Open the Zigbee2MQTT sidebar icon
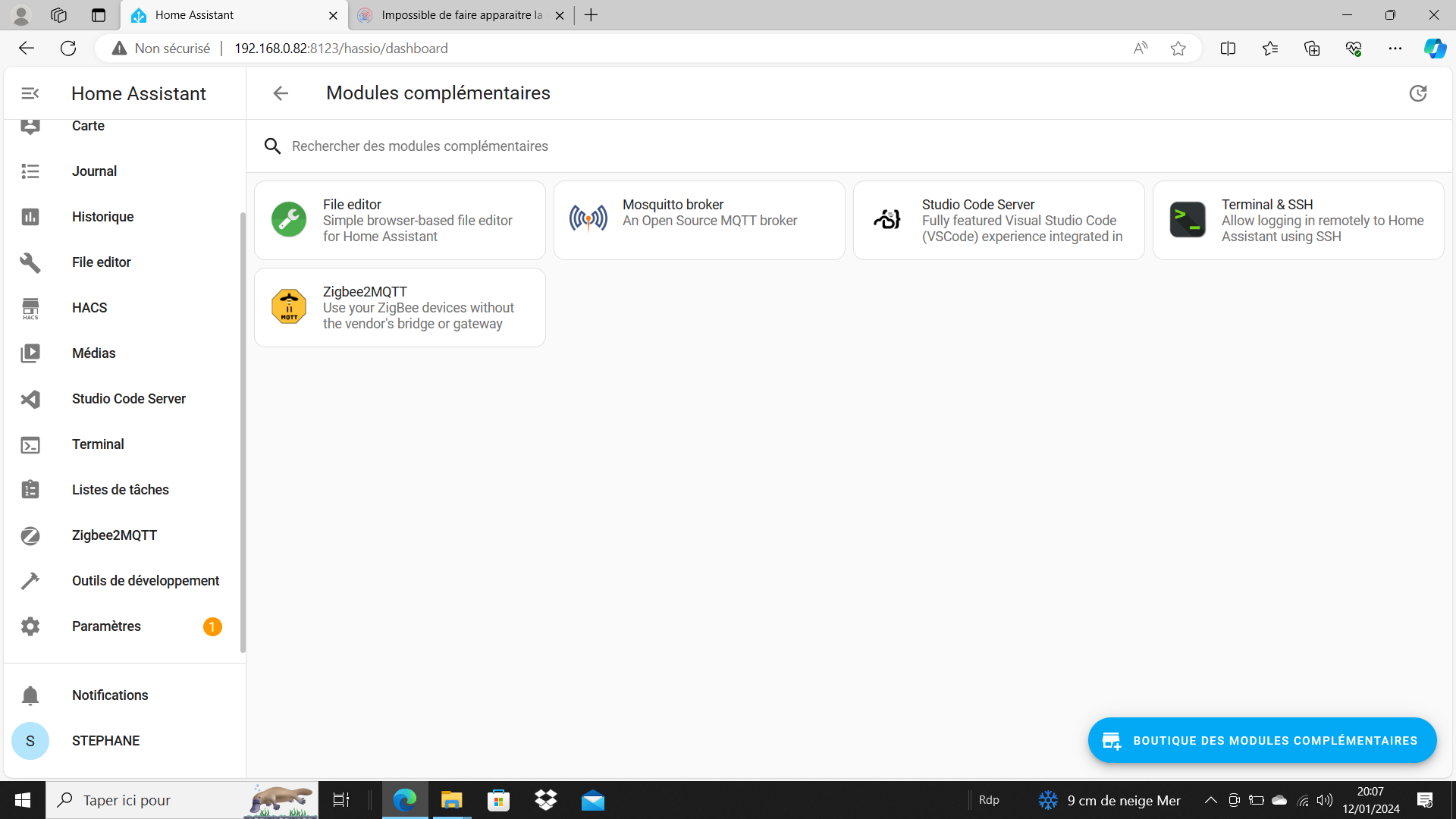This screenshot has width=1456, height=819. coord(30,536)
